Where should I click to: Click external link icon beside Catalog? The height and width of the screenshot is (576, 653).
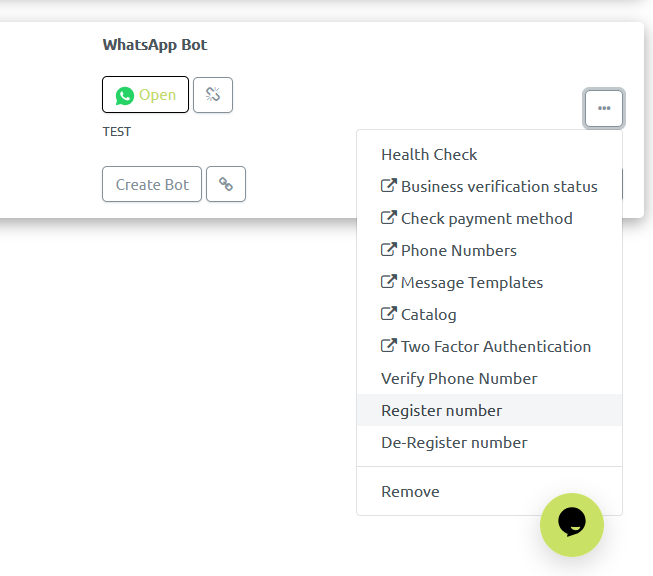389,314
